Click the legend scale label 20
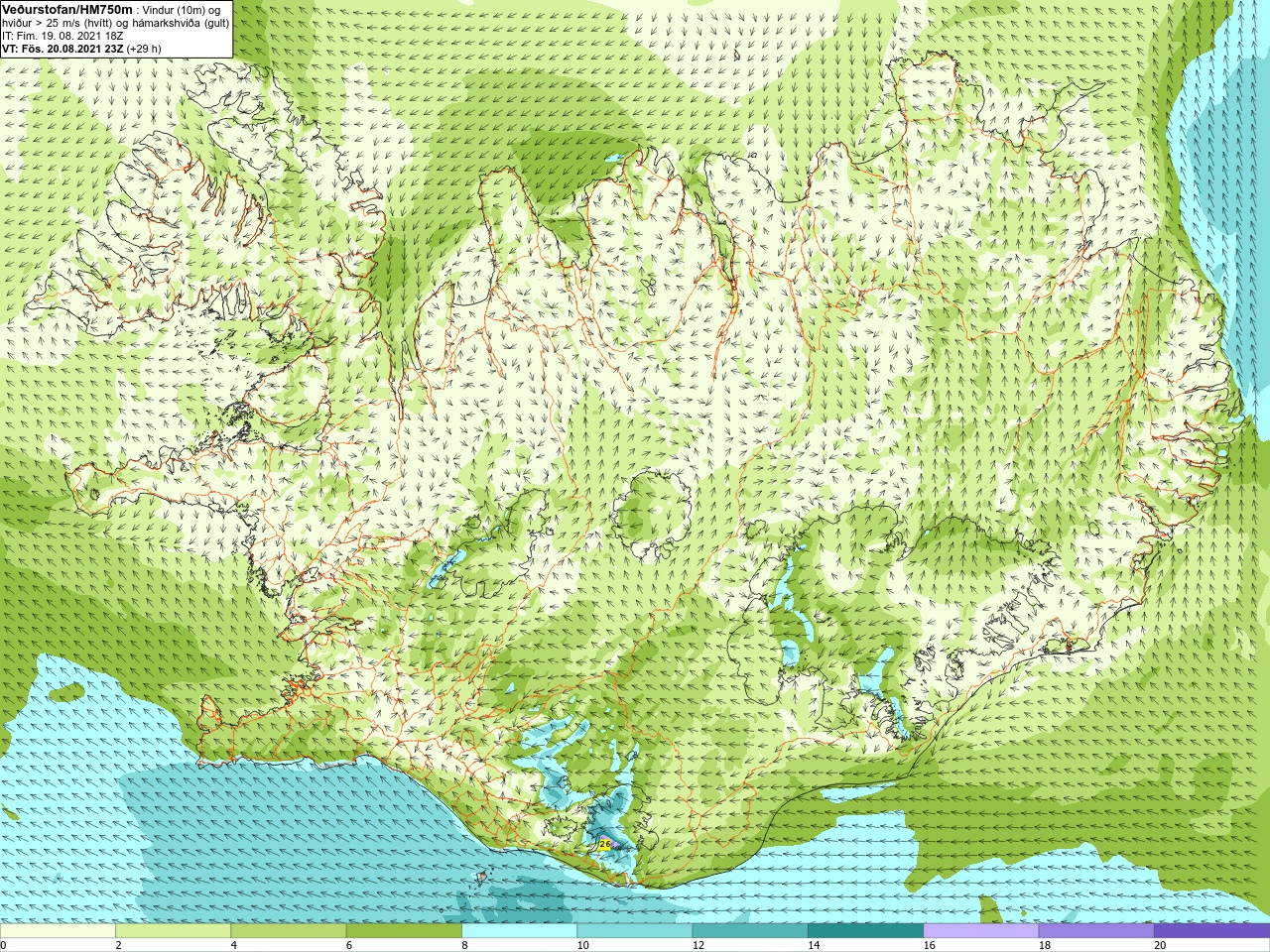This screenshot has height=952, width=1270. [x=1160, y=945]
